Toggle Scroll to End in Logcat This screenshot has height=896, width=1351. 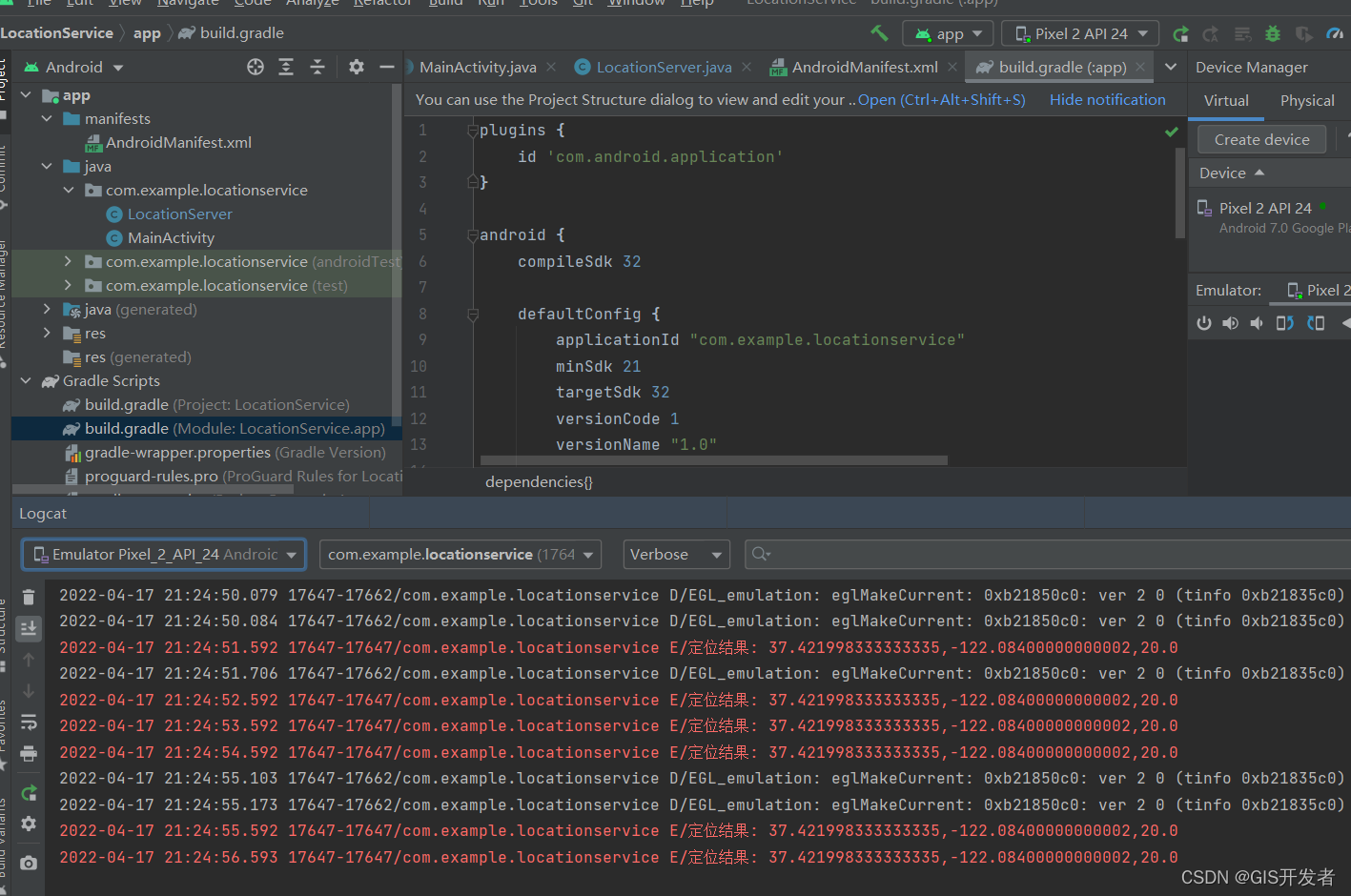29,627
